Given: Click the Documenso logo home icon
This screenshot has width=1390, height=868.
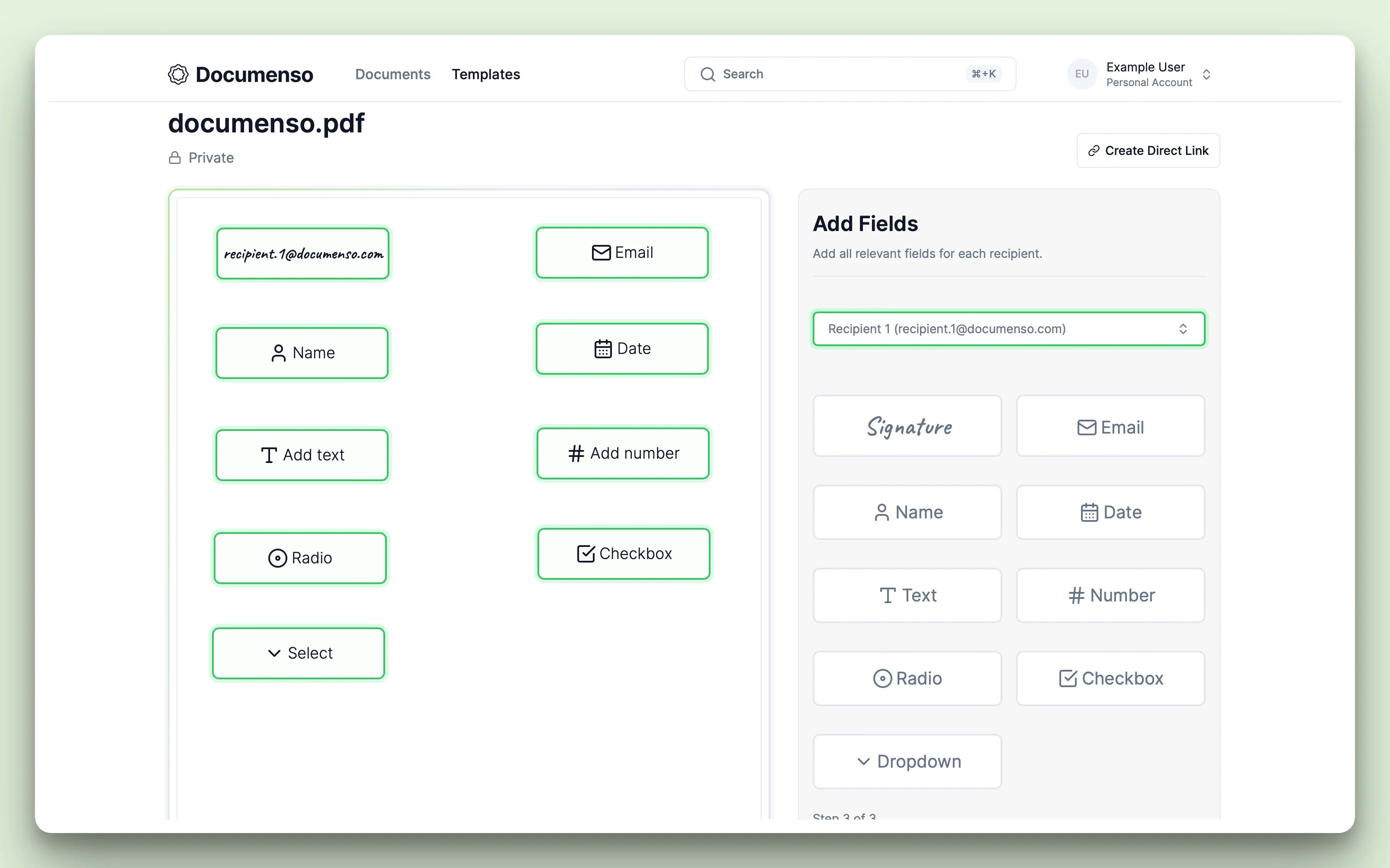Looking at the screenshot, I should pyautogui.click(x=178, y=74).
